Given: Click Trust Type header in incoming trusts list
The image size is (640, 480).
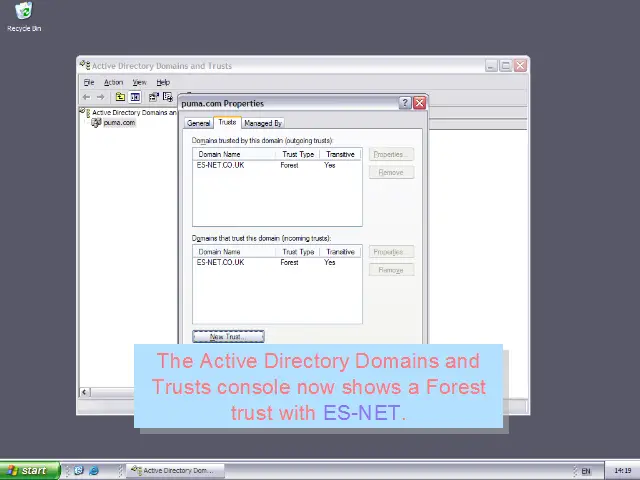Looking at the screenshot, I should tap(298, 252).
